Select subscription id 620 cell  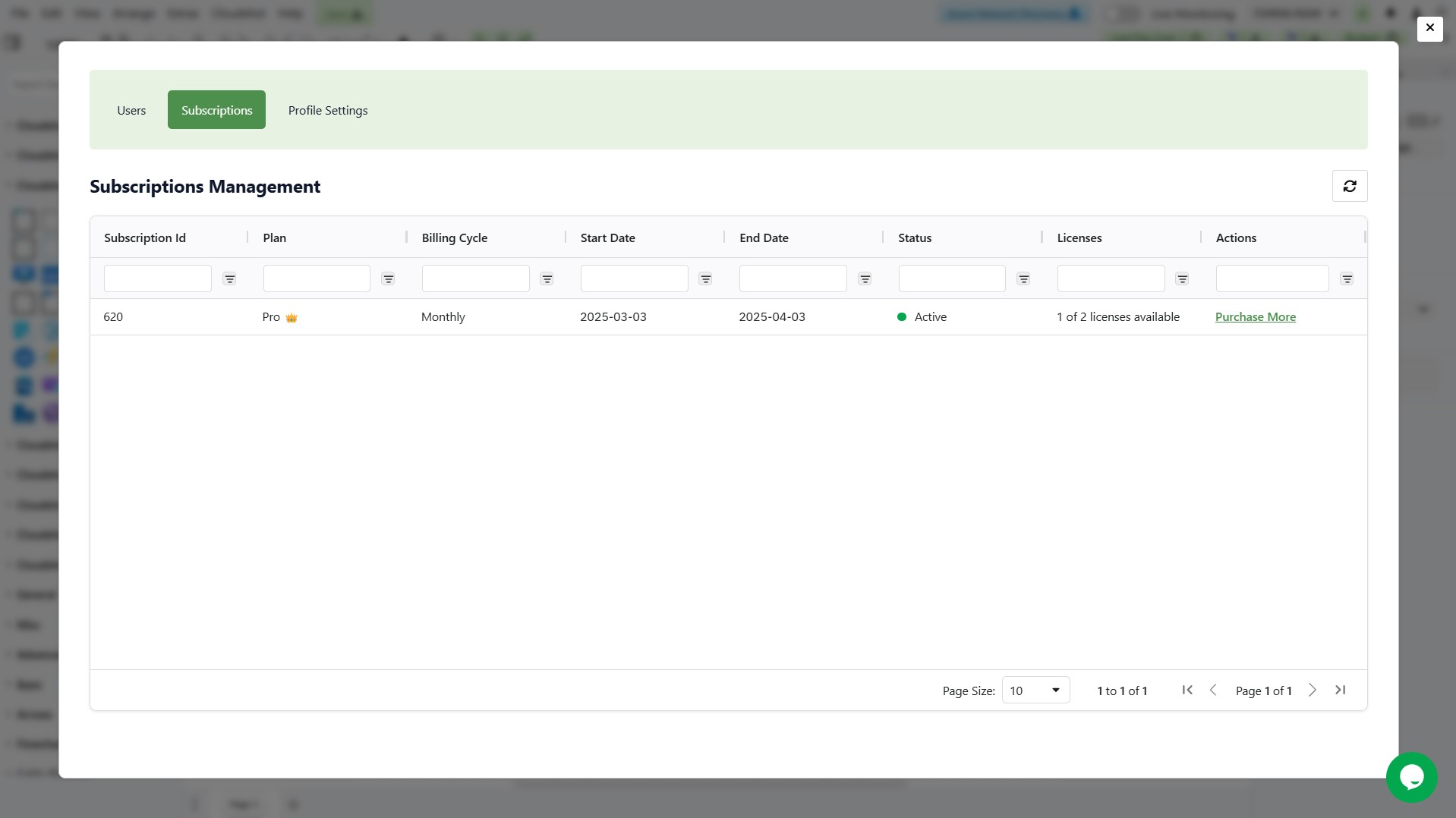pyautogui.click(x=169, y=317)
